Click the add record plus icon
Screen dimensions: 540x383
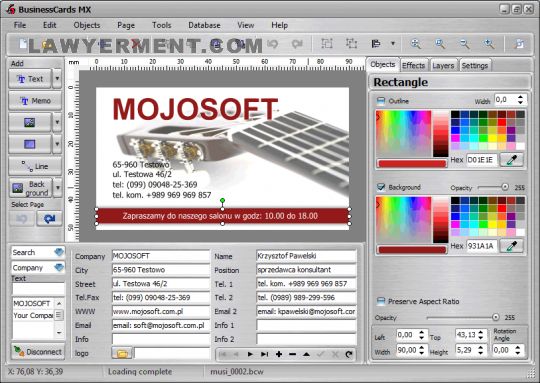click(279, 354)
